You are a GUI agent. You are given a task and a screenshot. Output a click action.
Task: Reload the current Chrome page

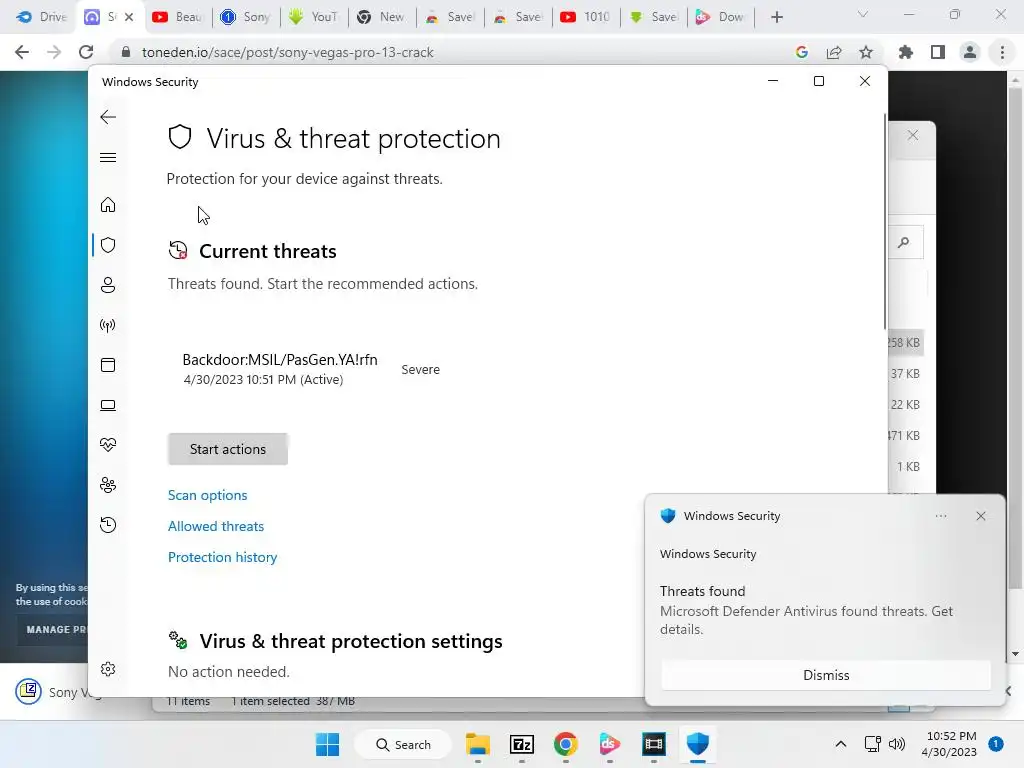86,52
